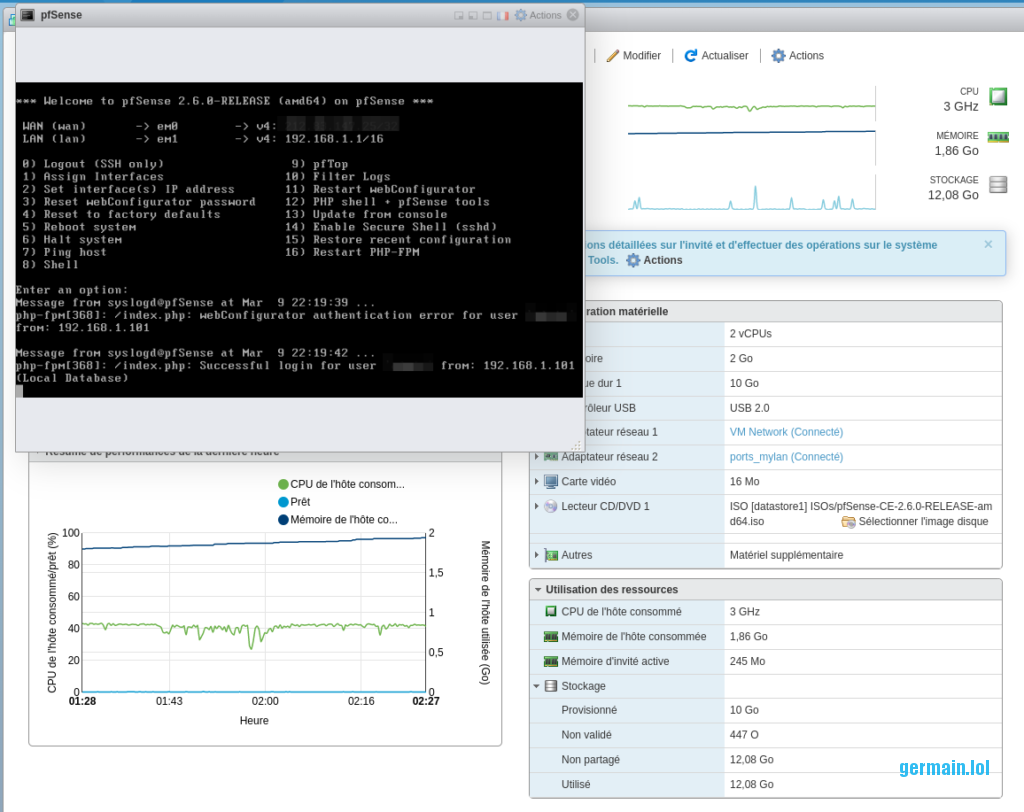
Task: Click the Actualiser refresh icon
Action: [691, 56]
